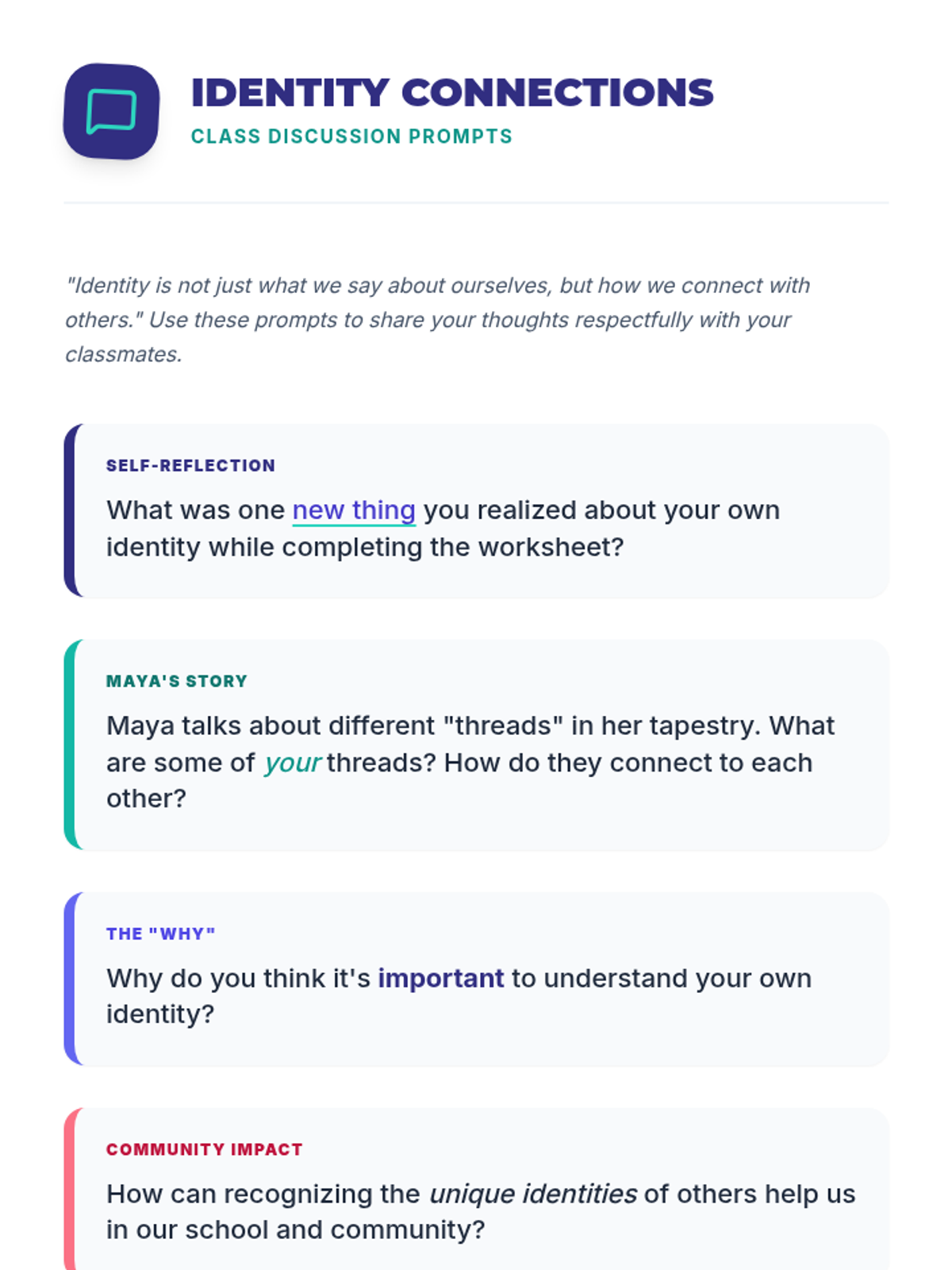Open the 'new thing' underlined link
The width and height of the screenshot is (952, 1270).
pos(354,510)
